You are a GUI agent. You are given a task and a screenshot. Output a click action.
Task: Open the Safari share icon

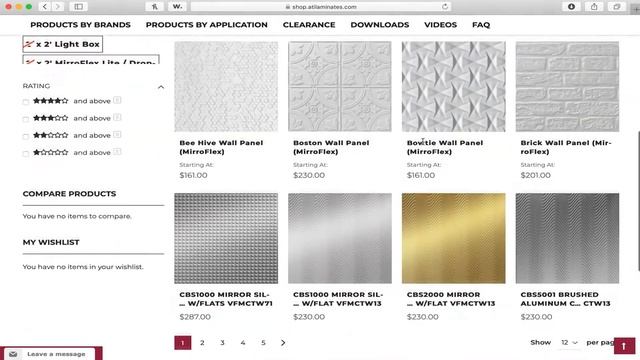(x=594, y=7)
